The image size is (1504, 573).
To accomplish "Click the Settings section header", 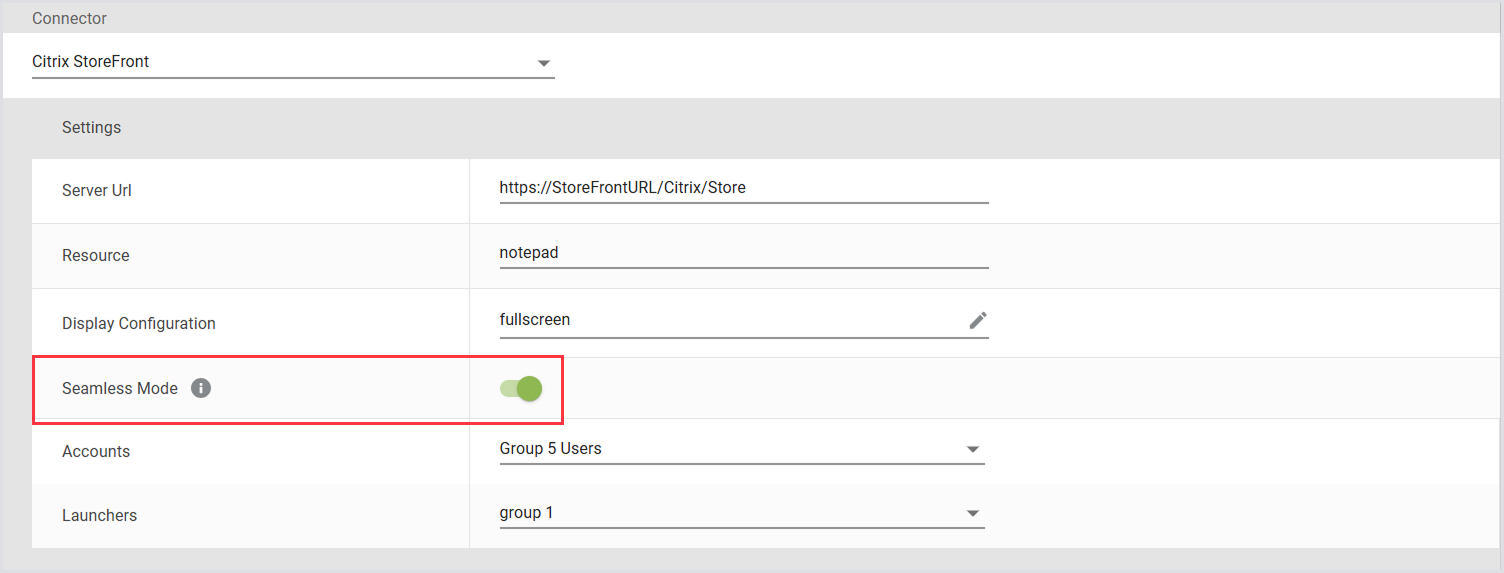I will tap(91, 128).
